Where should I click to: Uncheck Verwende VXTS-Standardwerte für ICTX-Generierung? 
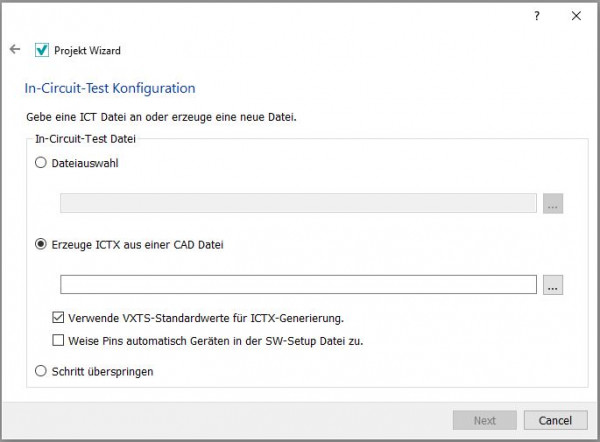[59, 319]
